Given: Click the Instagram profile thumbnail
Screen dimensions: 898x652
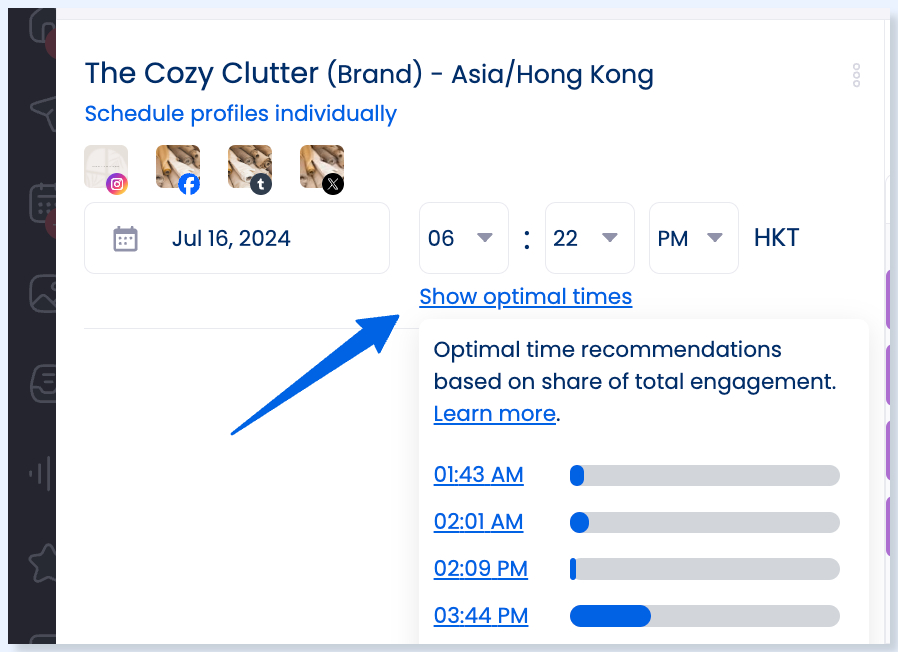Looking at the screenshot, I should point(106,168).
